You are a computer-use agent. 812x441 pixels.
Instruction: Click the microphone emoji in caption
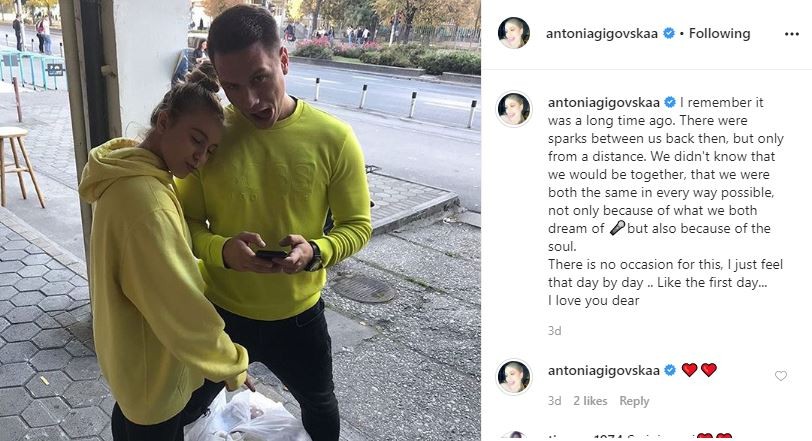(617, 228)
